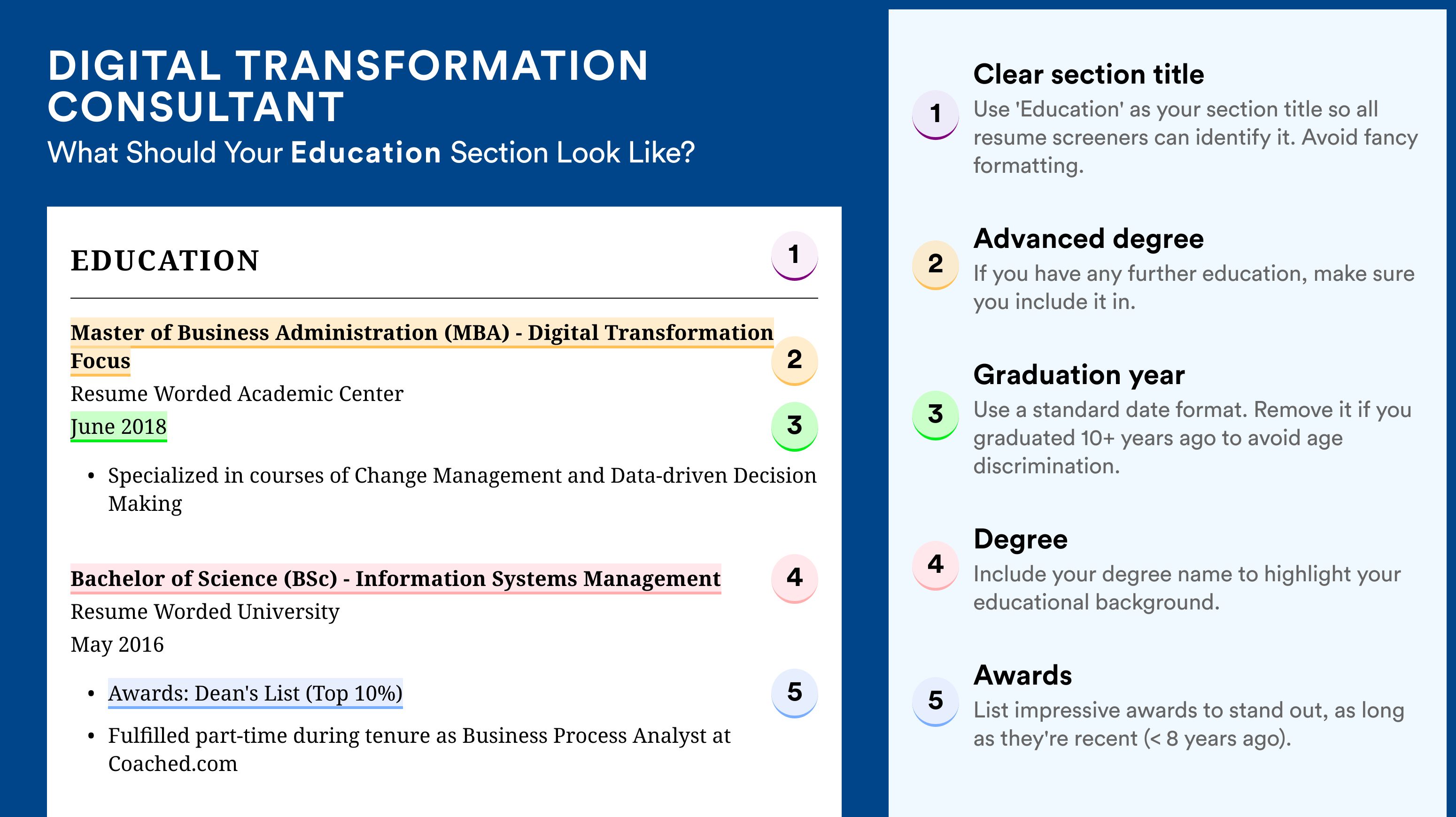Click the orange number 2 badge on resume

(794, 361)
